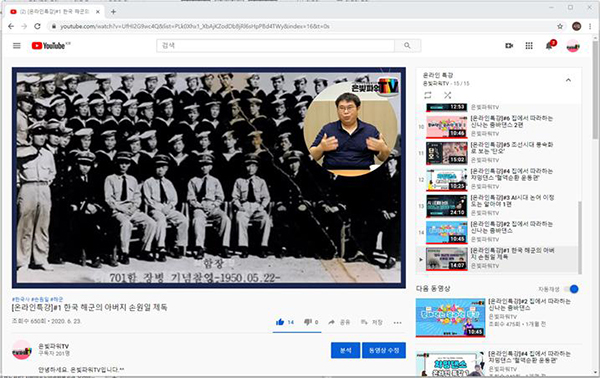Click the blue 분석 button

pyautogui.click(x=346, y=350)
